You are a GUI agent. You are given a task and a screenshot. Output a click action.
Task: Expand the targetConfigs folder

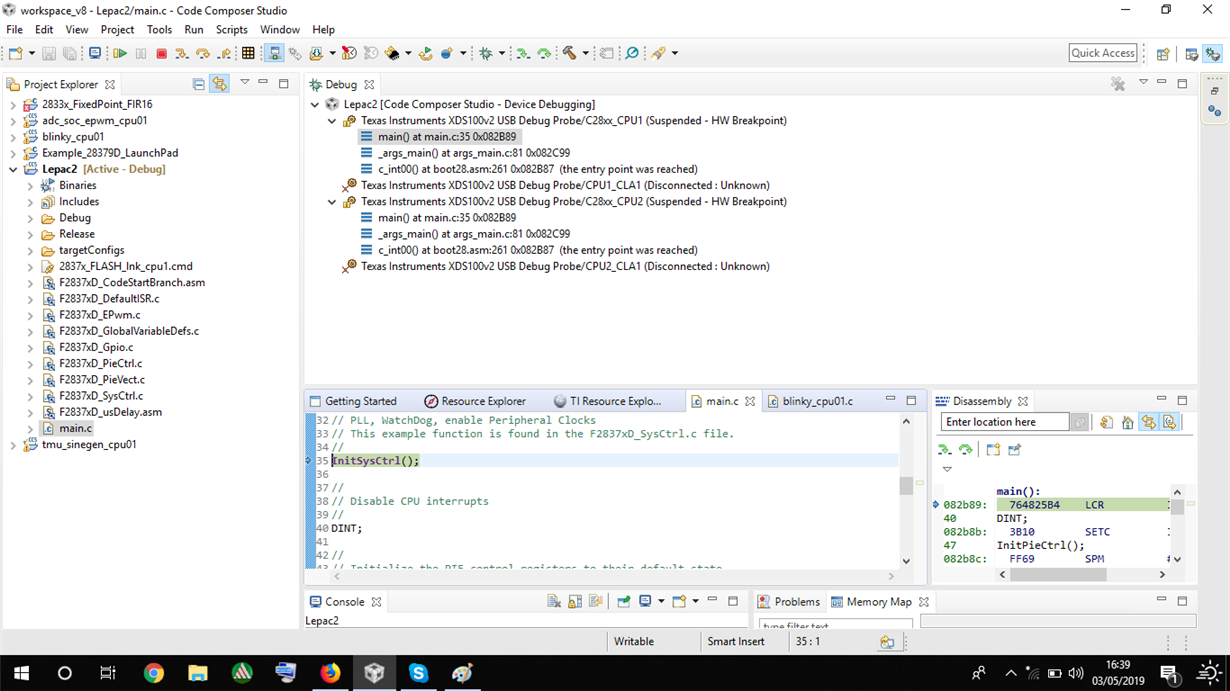click(30, 250)
